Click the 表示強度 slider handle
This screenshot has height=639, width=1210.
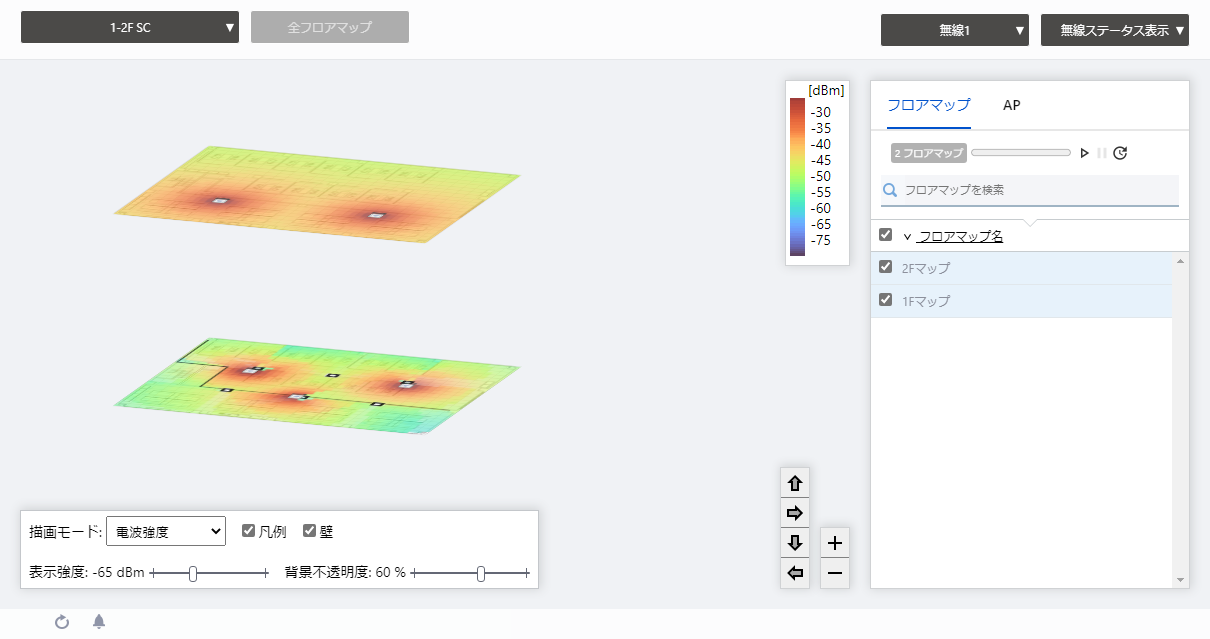(x=193, y=573)
